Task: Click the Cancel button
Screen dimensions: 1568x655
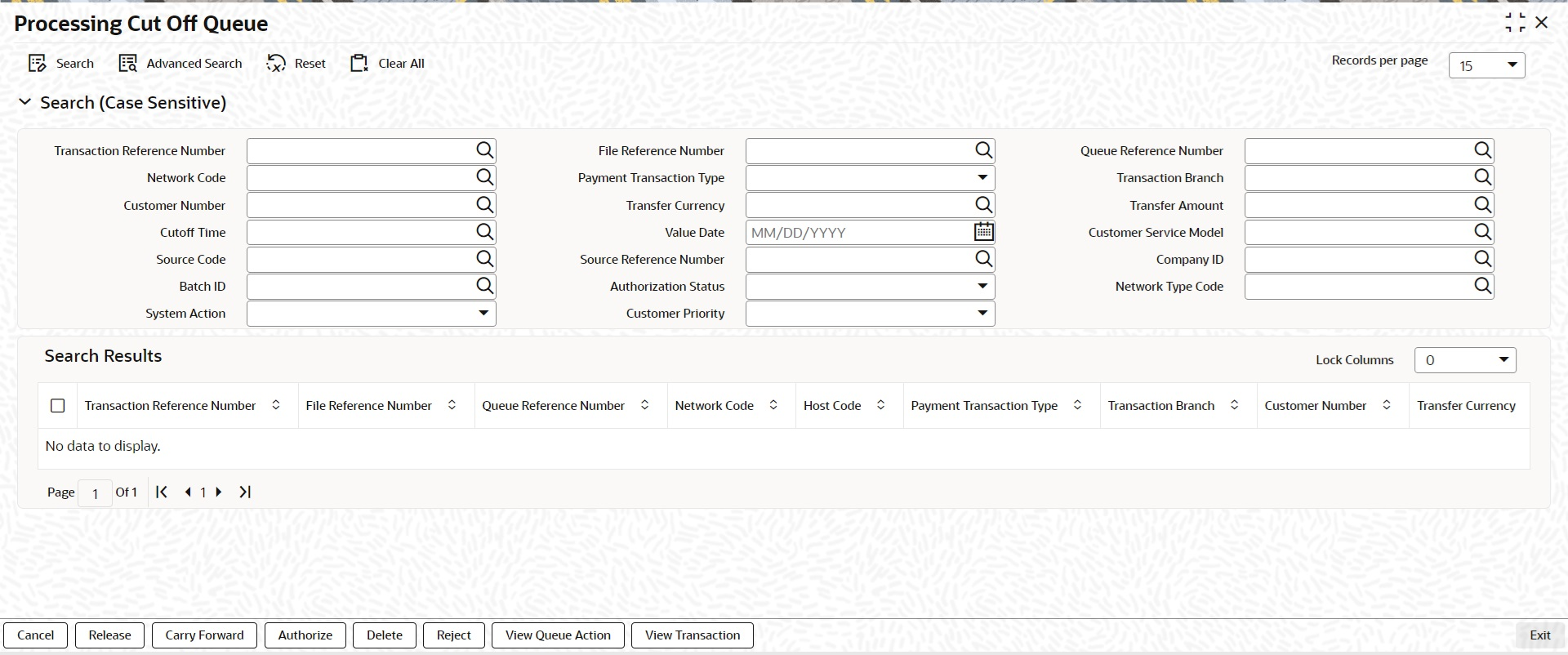Action: point(36,635)
